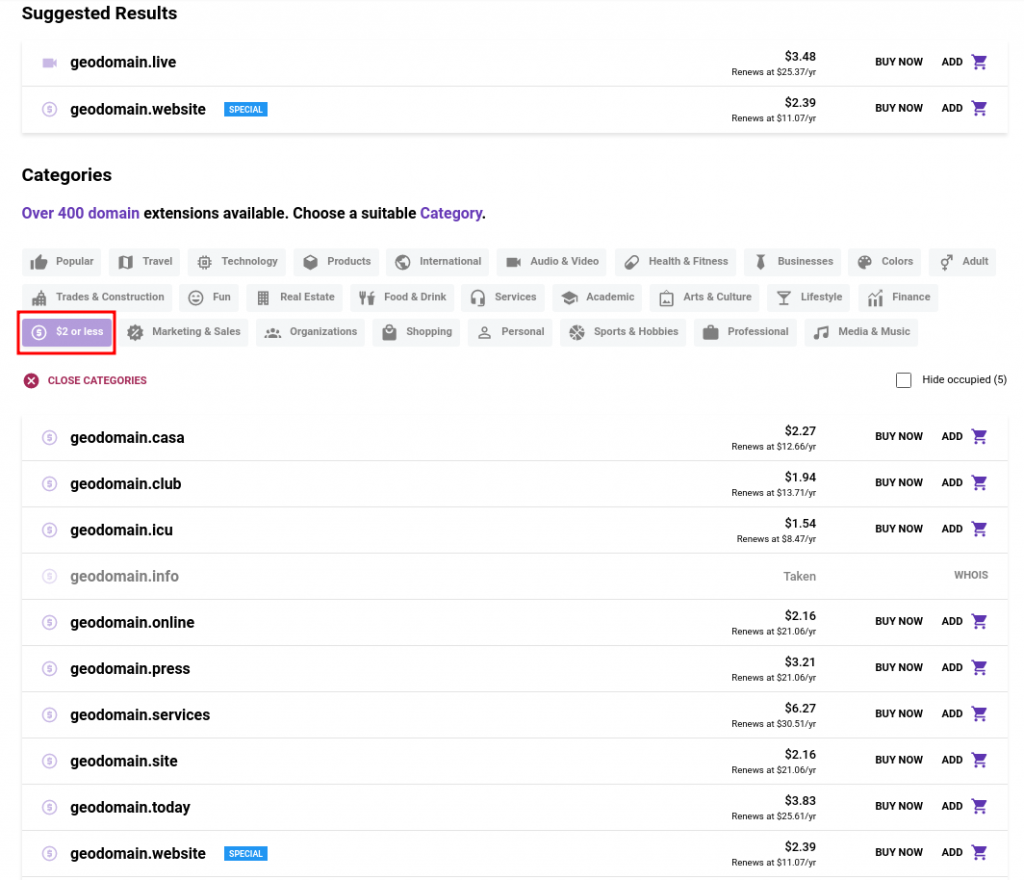Pick the Academic category
Screen dimensions: 1024x880
tap(597, 297)
